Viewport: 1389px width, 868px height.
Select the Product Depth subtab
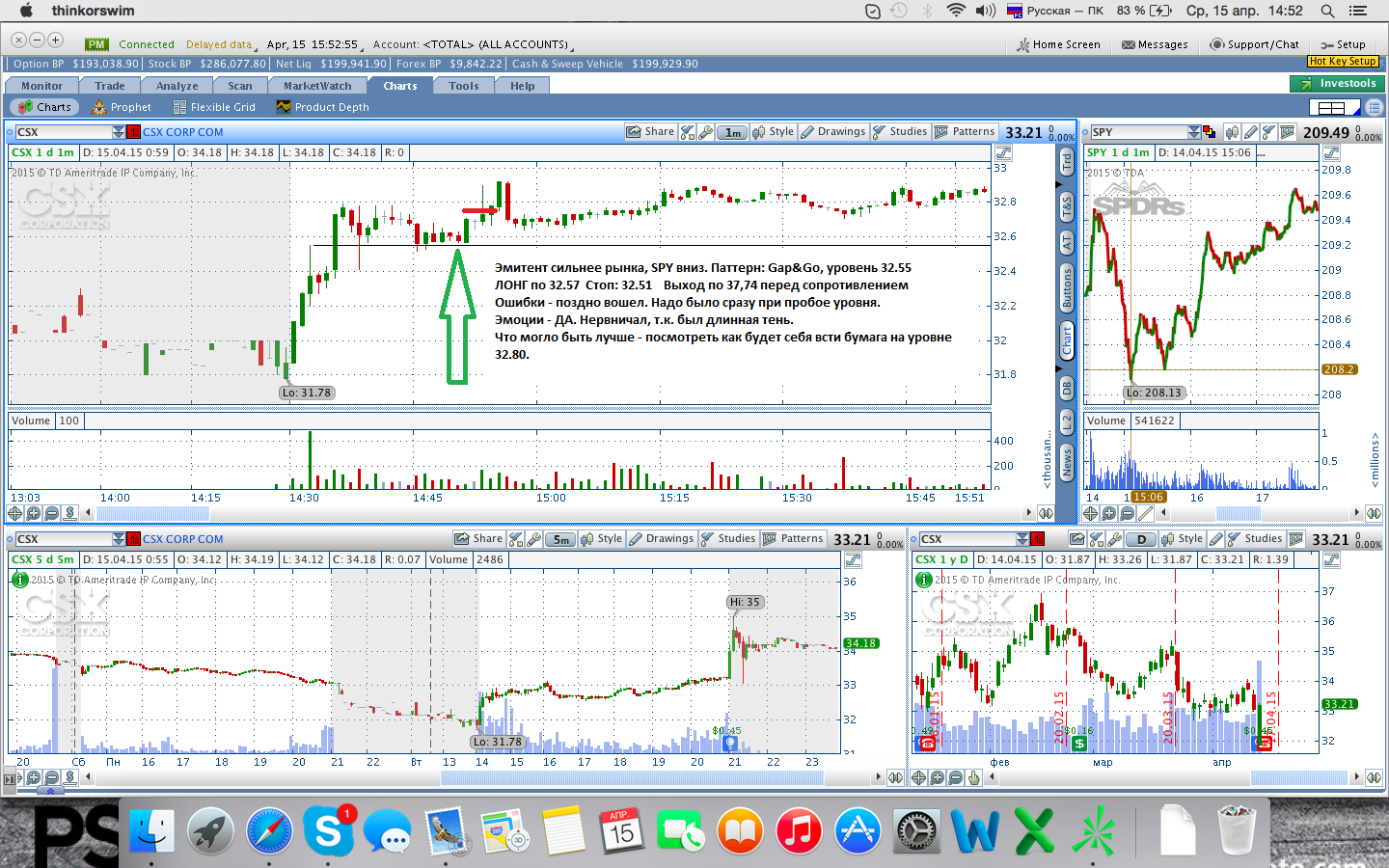click(323, 107)
